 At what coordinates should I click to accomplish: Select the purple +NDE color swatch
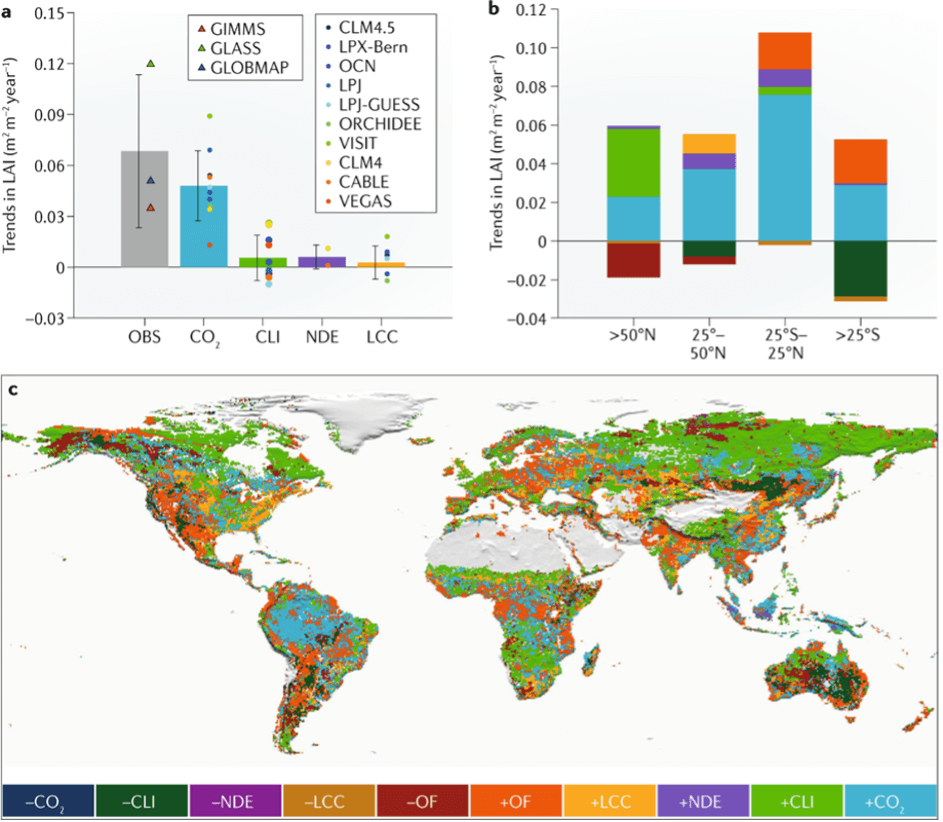706,800
